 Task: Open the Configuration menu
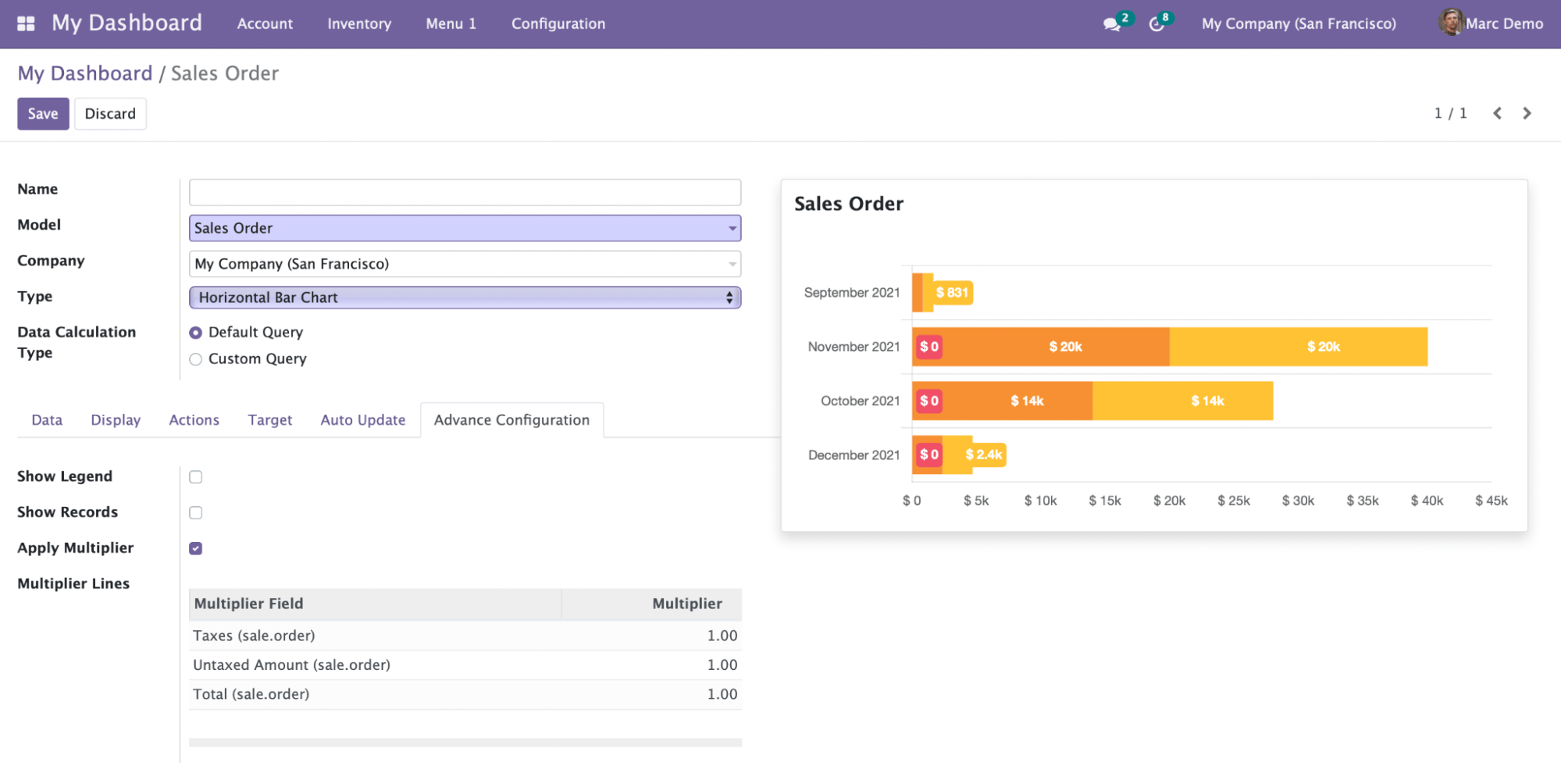[558, 23]
